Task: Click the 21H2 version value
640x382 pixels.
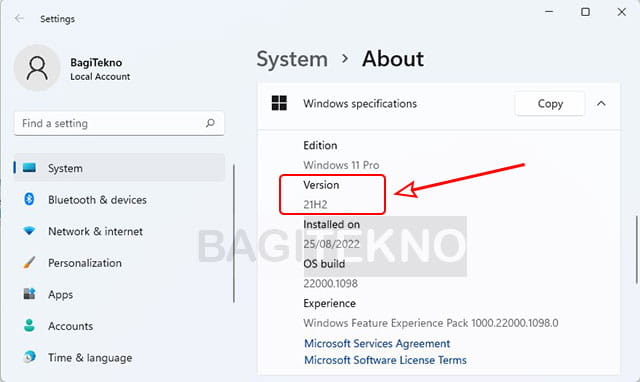Action: pos(316,204)
